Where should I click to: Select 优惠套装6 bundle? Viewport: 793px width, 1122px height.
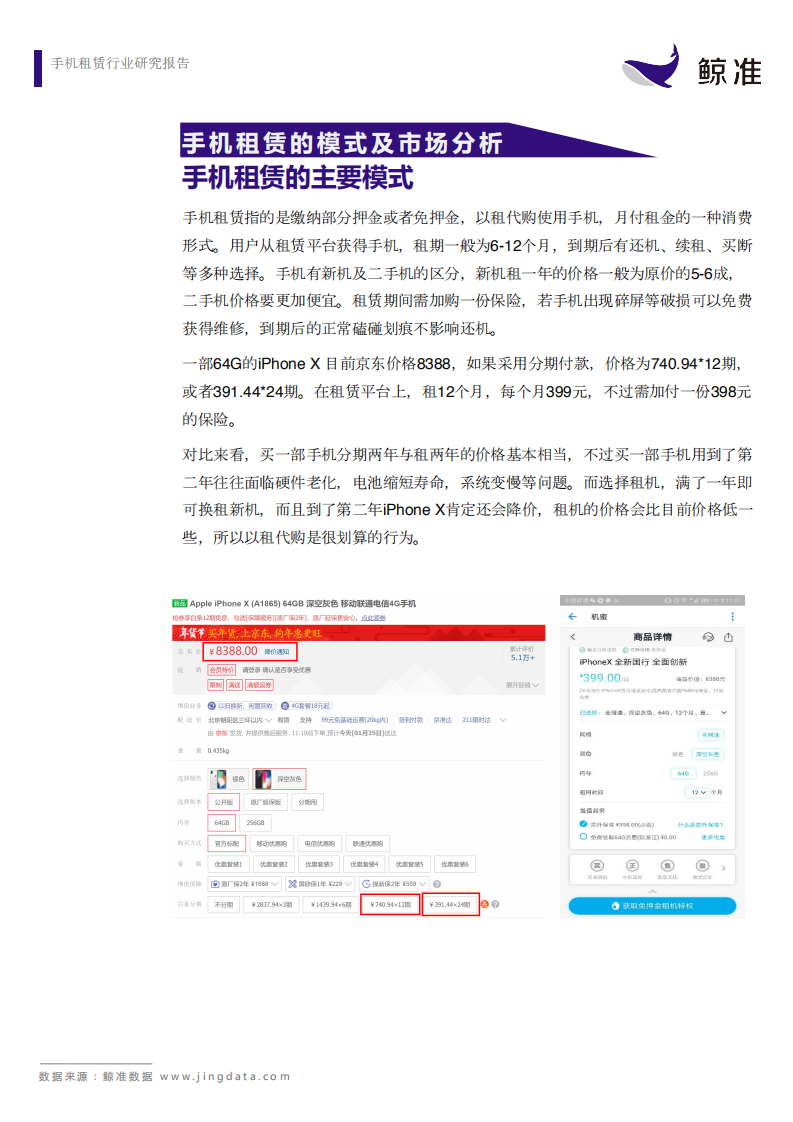(454, 864)
